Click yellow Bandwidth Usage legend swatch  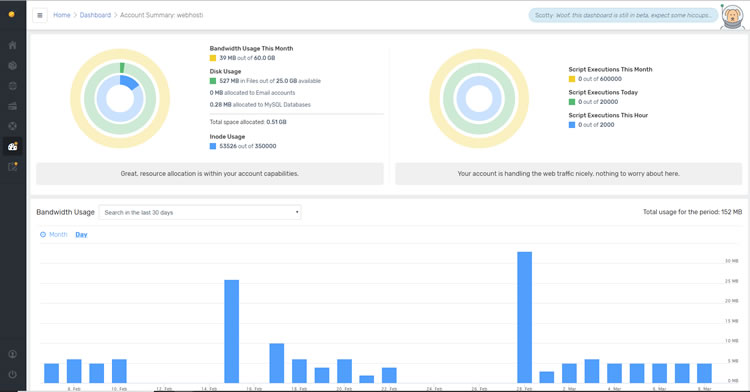[x=213, y=58]
